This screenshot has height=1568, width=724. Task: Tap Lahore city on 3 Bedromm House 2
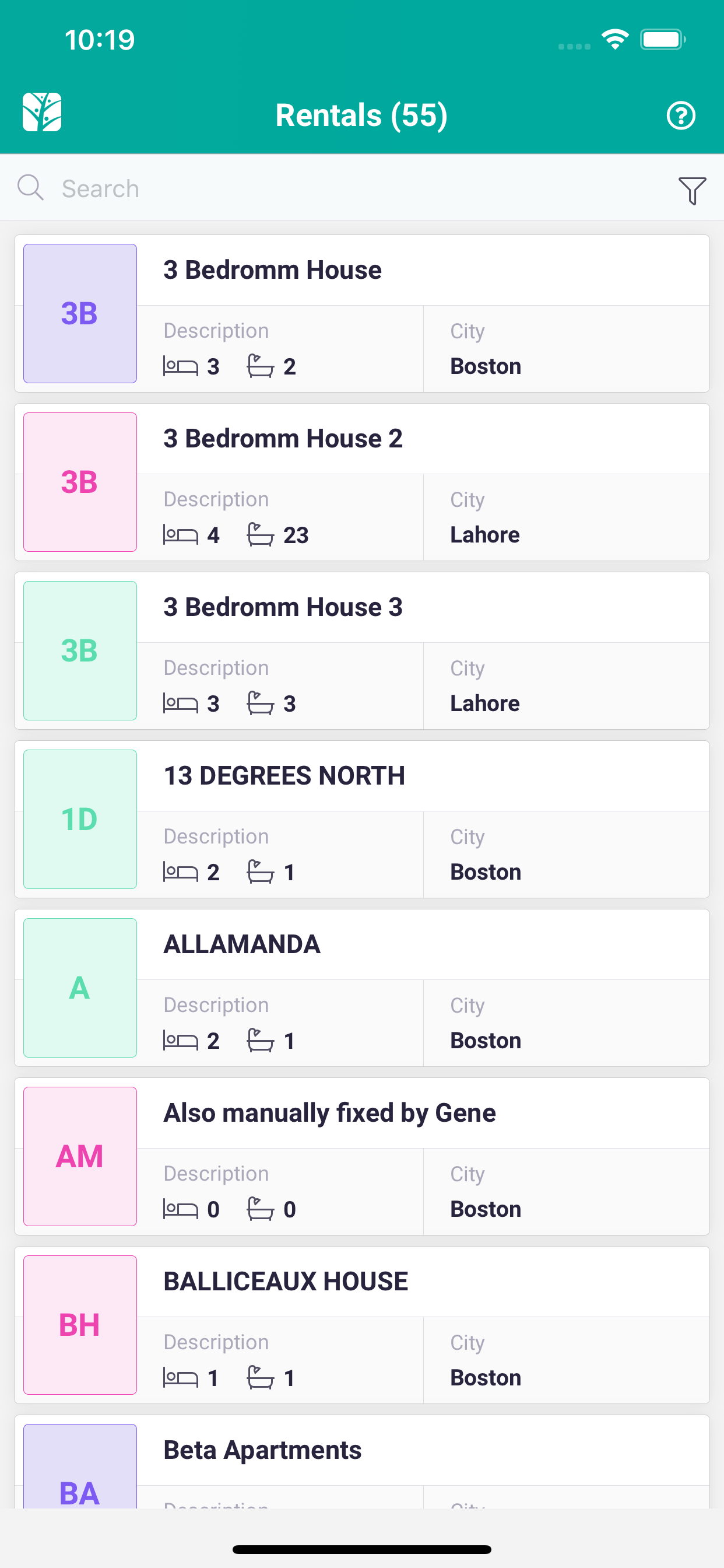click(x=485, y=535)
